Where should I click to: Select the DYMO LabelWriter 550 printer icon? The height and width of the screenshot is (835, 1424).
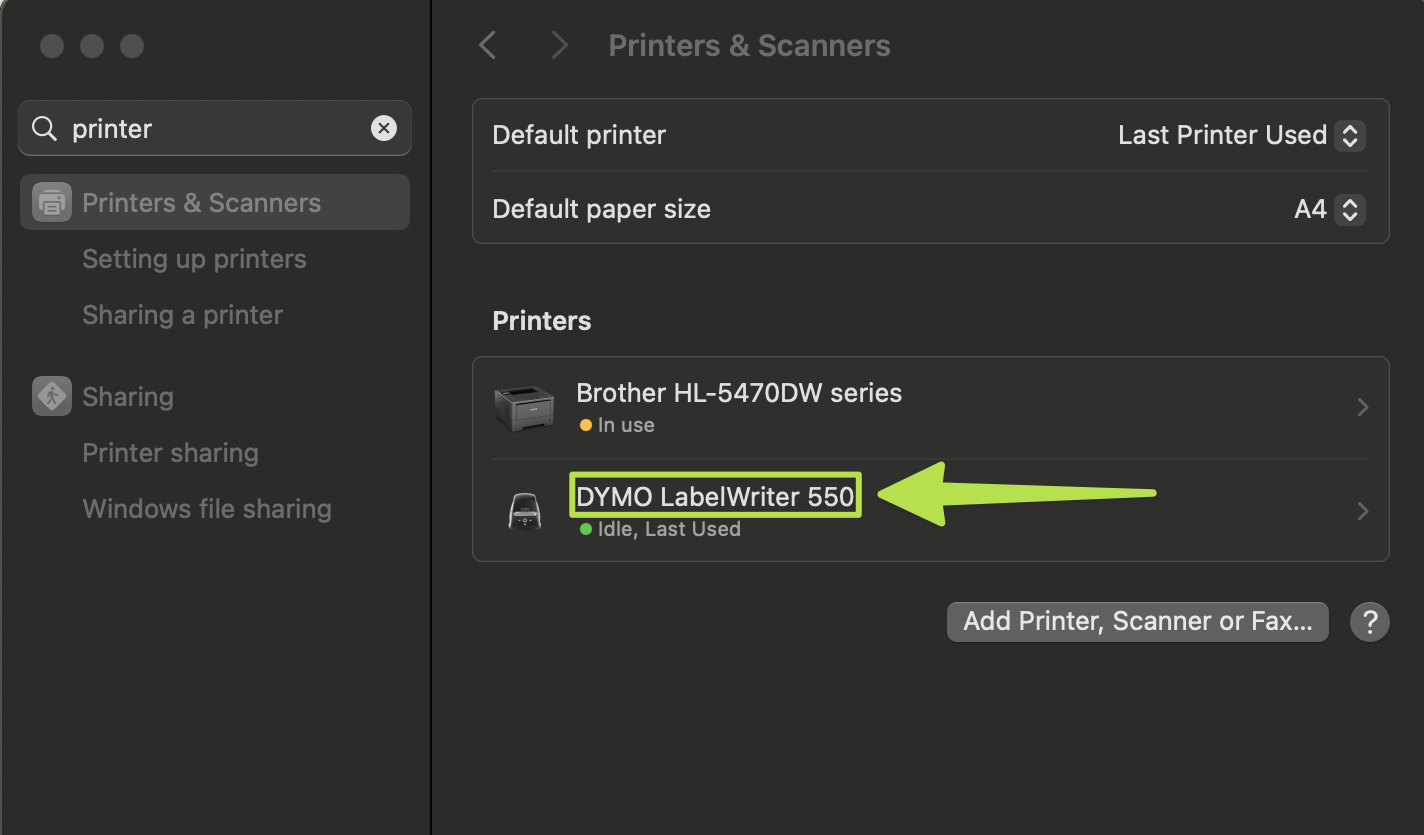point(524,510)
